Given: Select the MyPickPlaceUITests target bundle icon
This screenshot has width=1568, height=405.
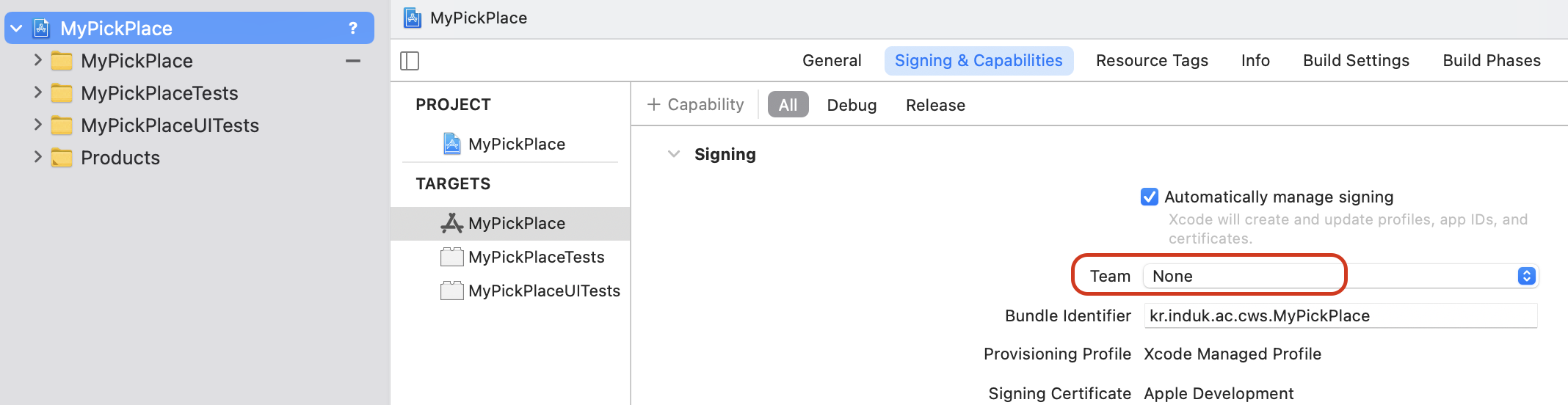Looking at the screenshot, I should point(451,291).
